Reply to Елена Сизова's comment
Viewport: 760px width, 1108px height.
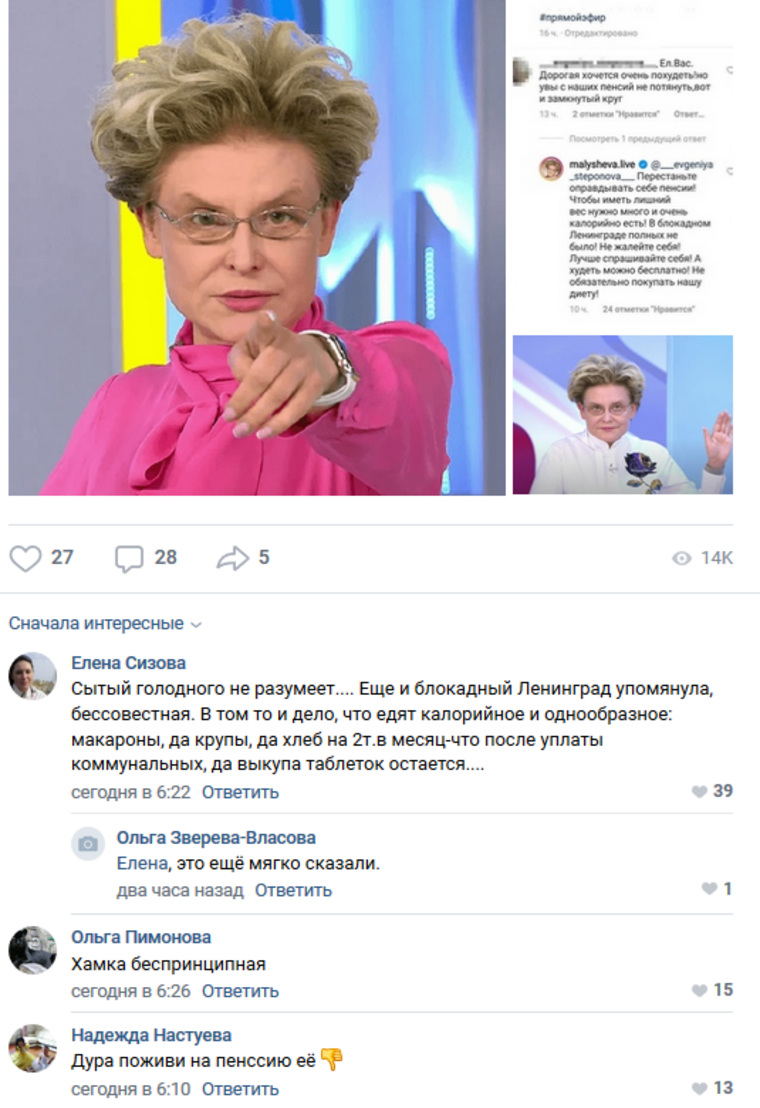pyautogui.click(x=240, y=792)
